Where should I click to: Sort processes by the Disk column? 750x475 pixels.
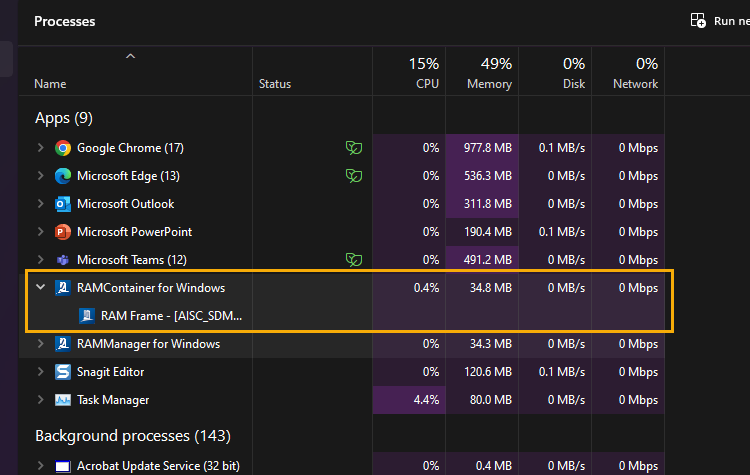(574, 84)
